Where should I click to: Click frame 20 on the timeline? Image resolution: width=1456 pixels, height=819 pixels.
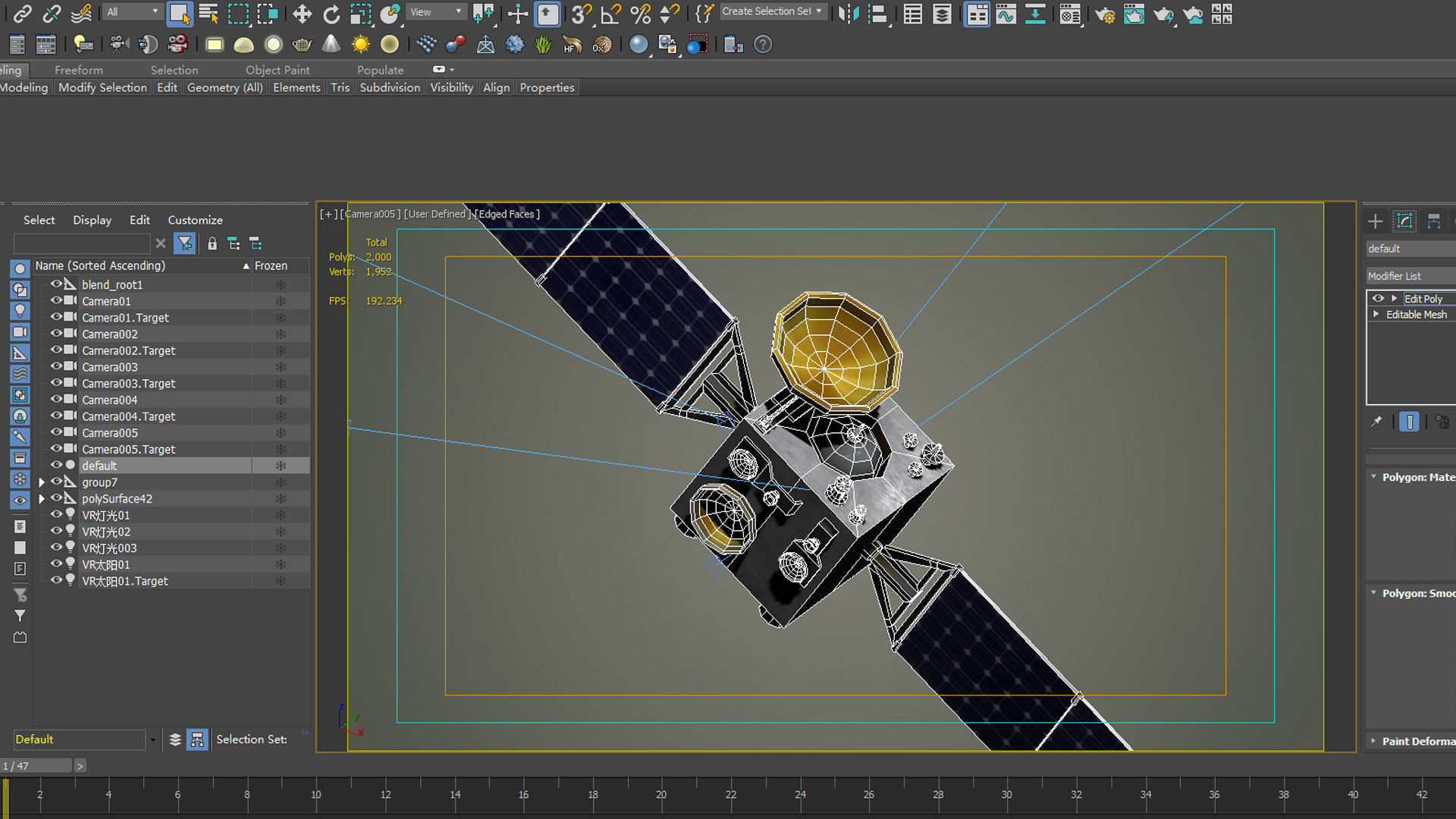pos(661,795)
